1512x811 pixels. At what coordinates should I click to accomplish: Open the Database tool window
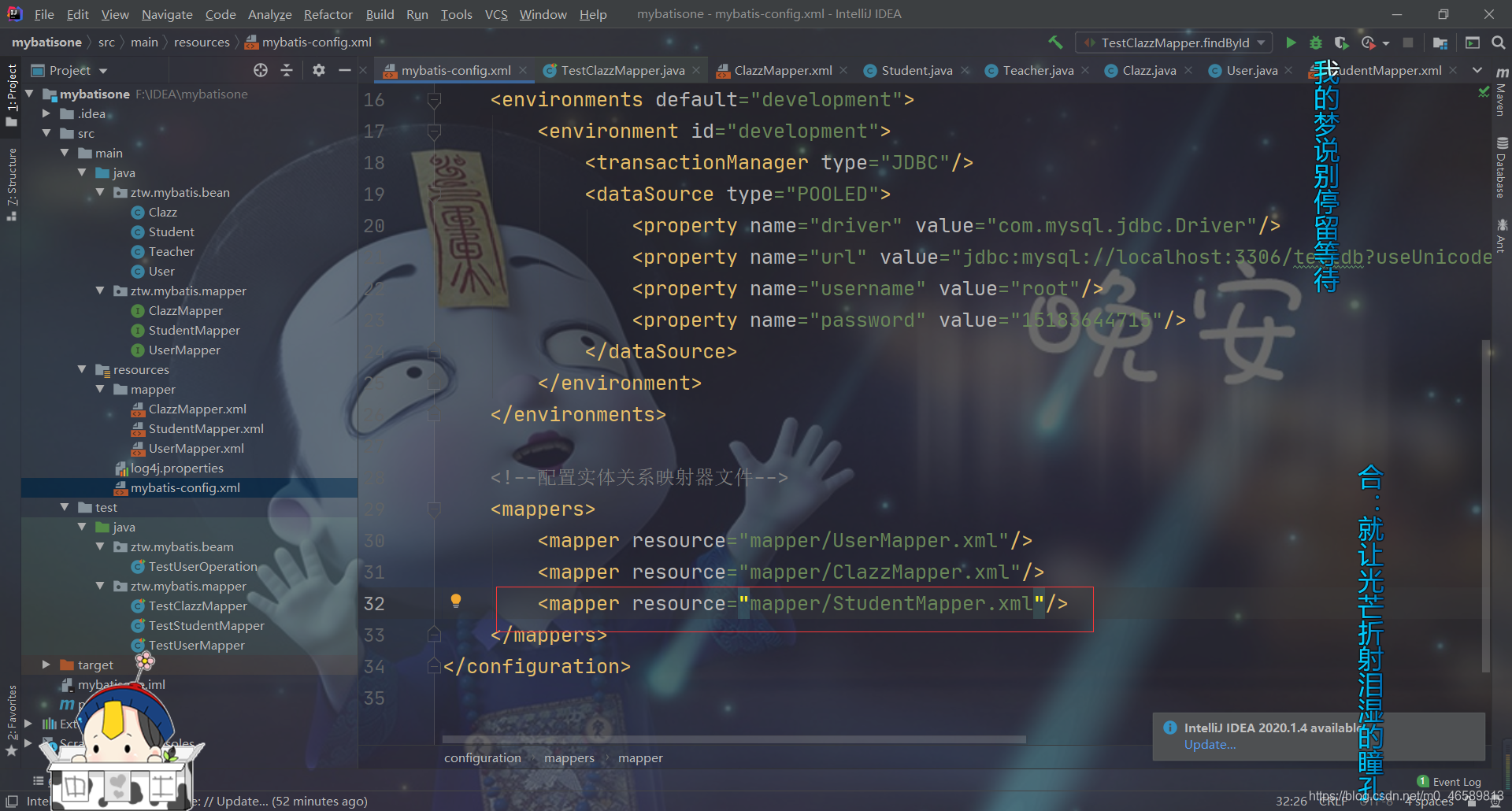(x=1502, y=168)
